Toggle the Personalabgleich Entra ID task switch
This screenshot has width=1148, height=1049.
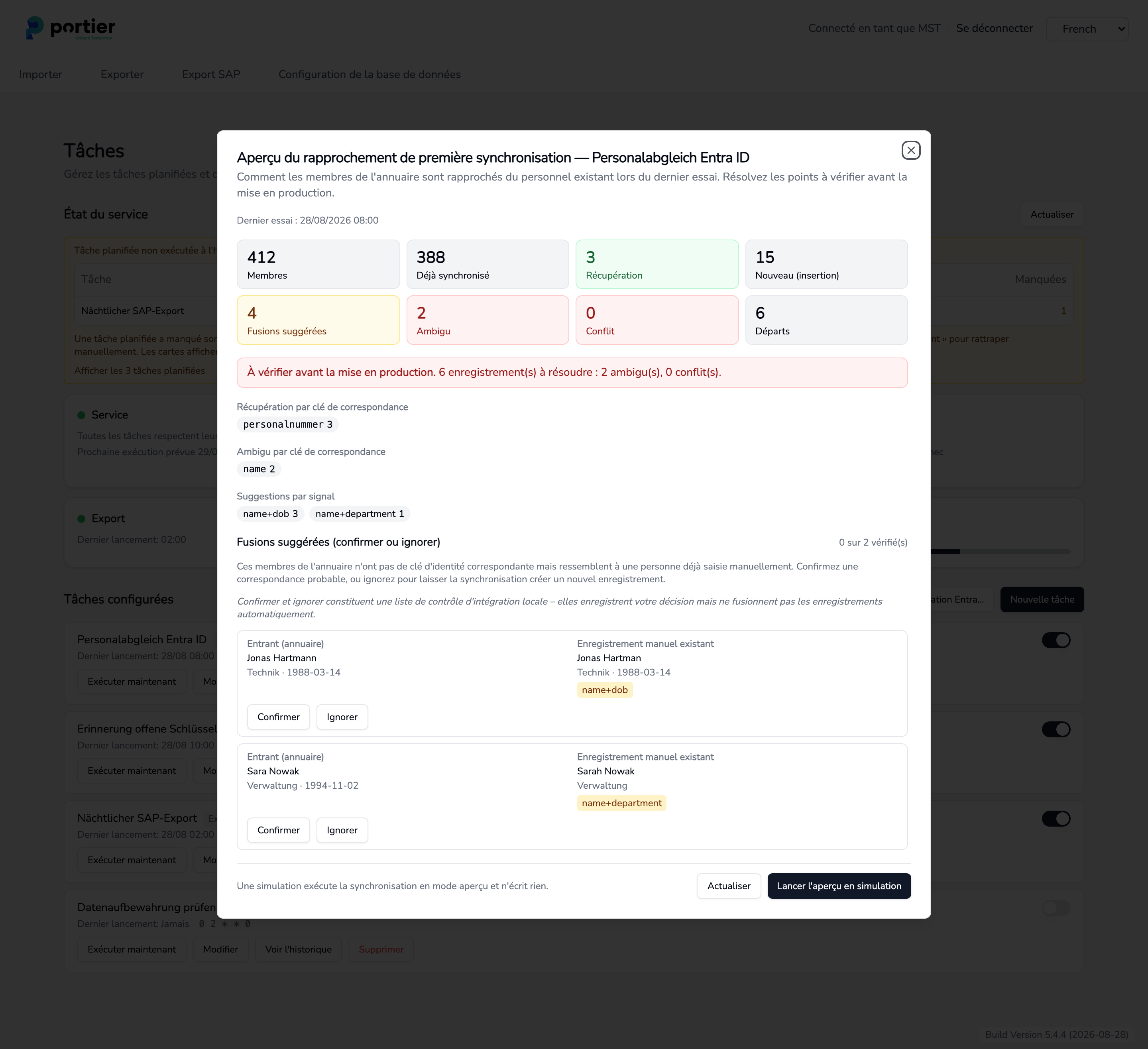click(x=1056, y=640)
